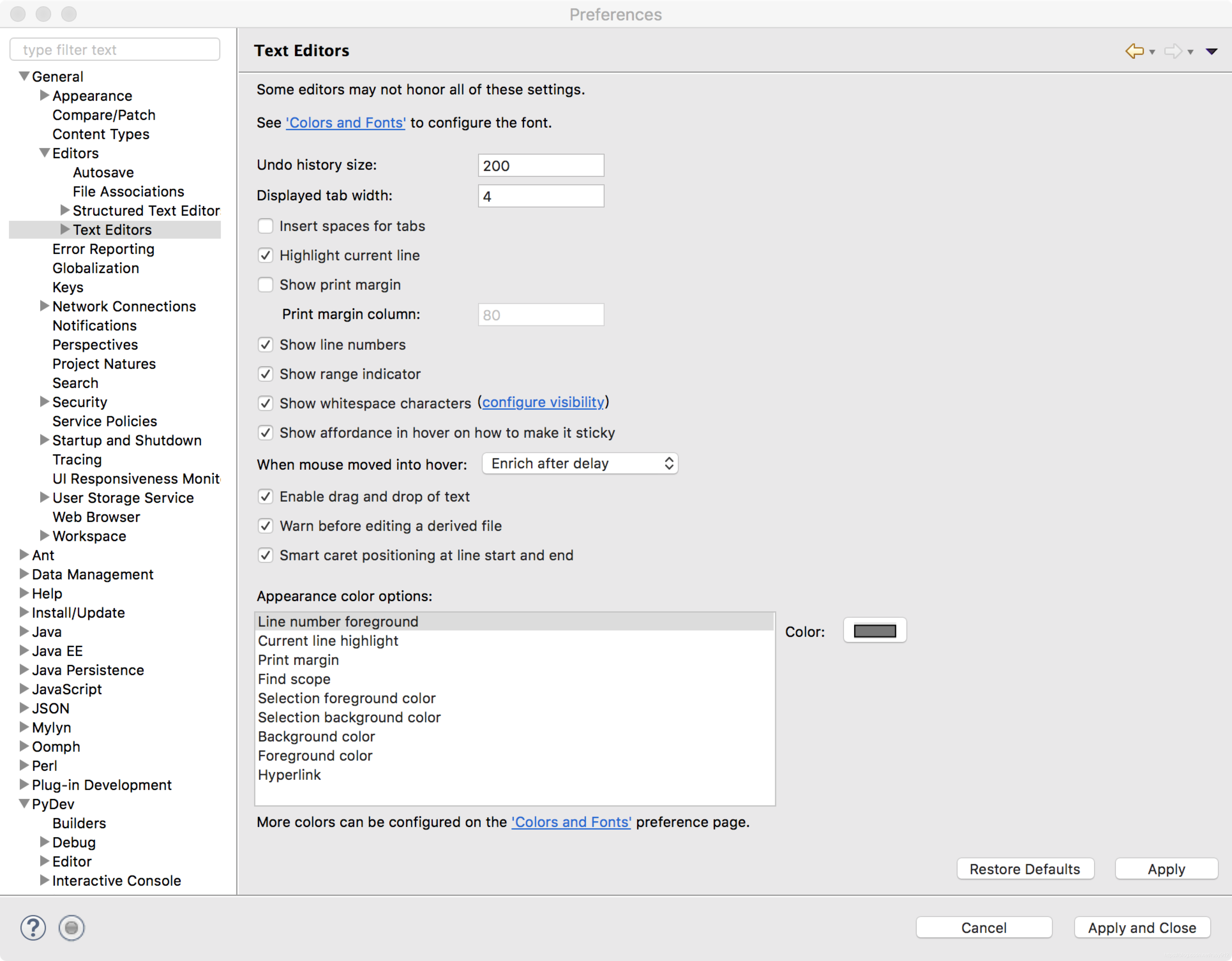Collapse the PyDev tree node

click(24, 804)
